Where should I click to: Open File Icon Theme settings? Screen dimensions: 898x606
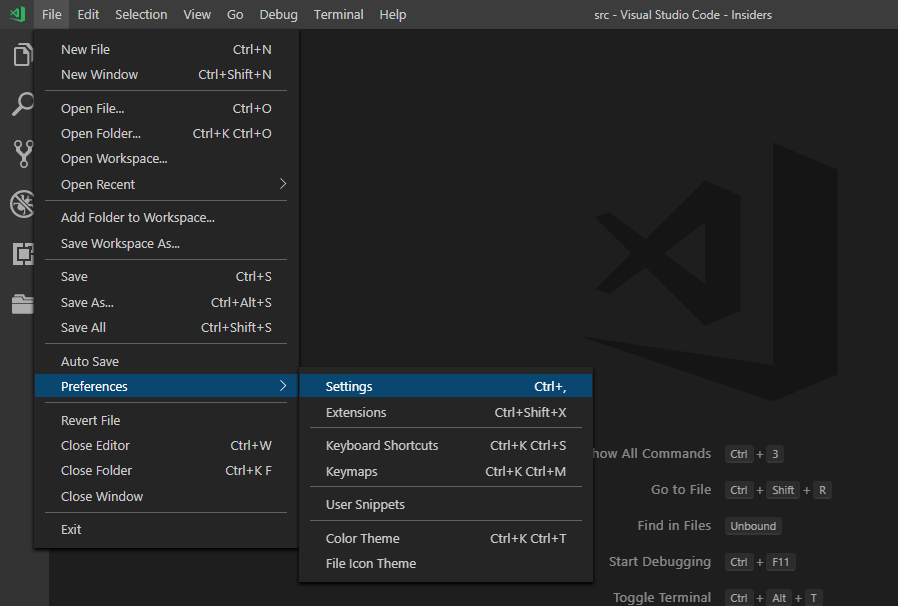(x=370, y=563)
